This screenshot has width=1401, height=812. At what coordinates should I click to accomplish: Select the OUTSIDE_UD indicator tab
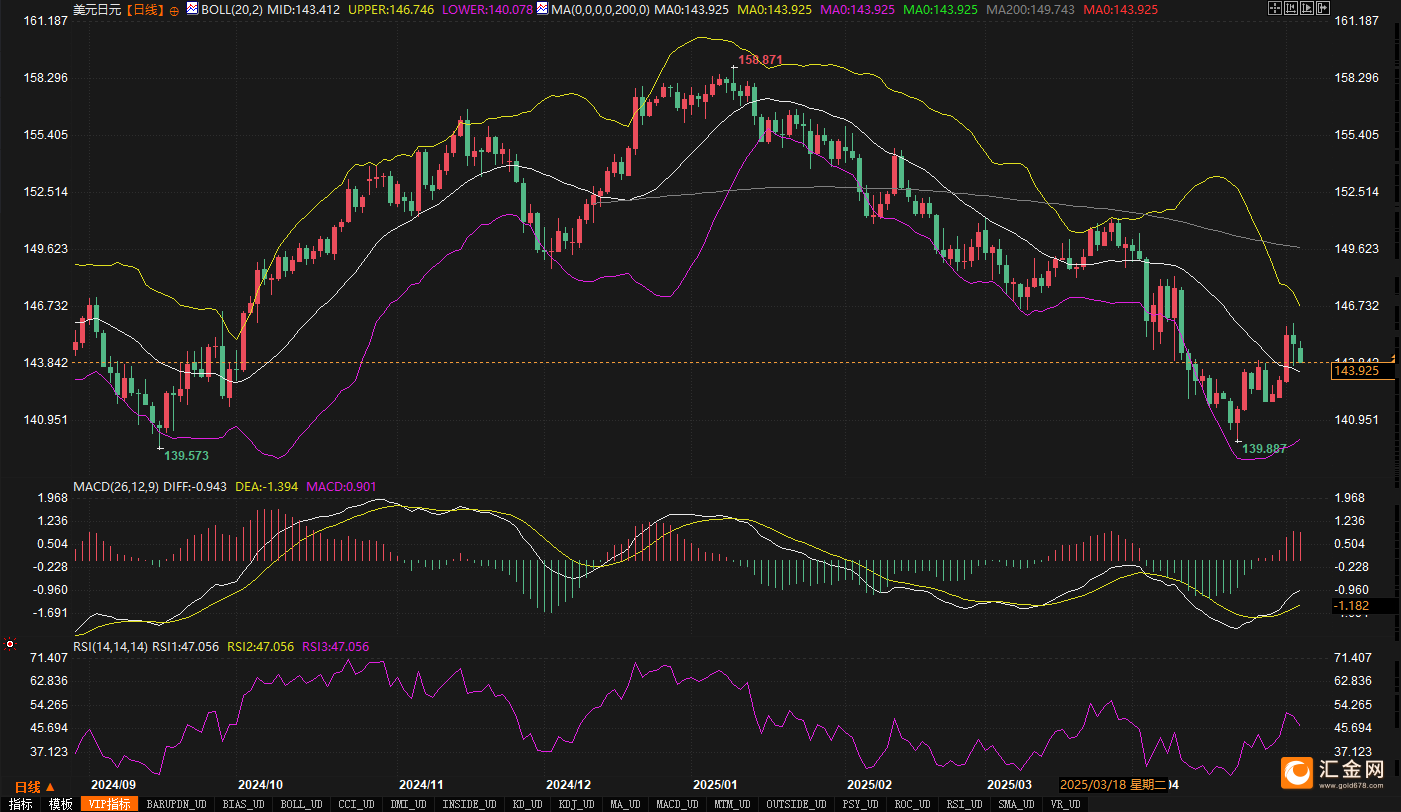pos(796,804)
